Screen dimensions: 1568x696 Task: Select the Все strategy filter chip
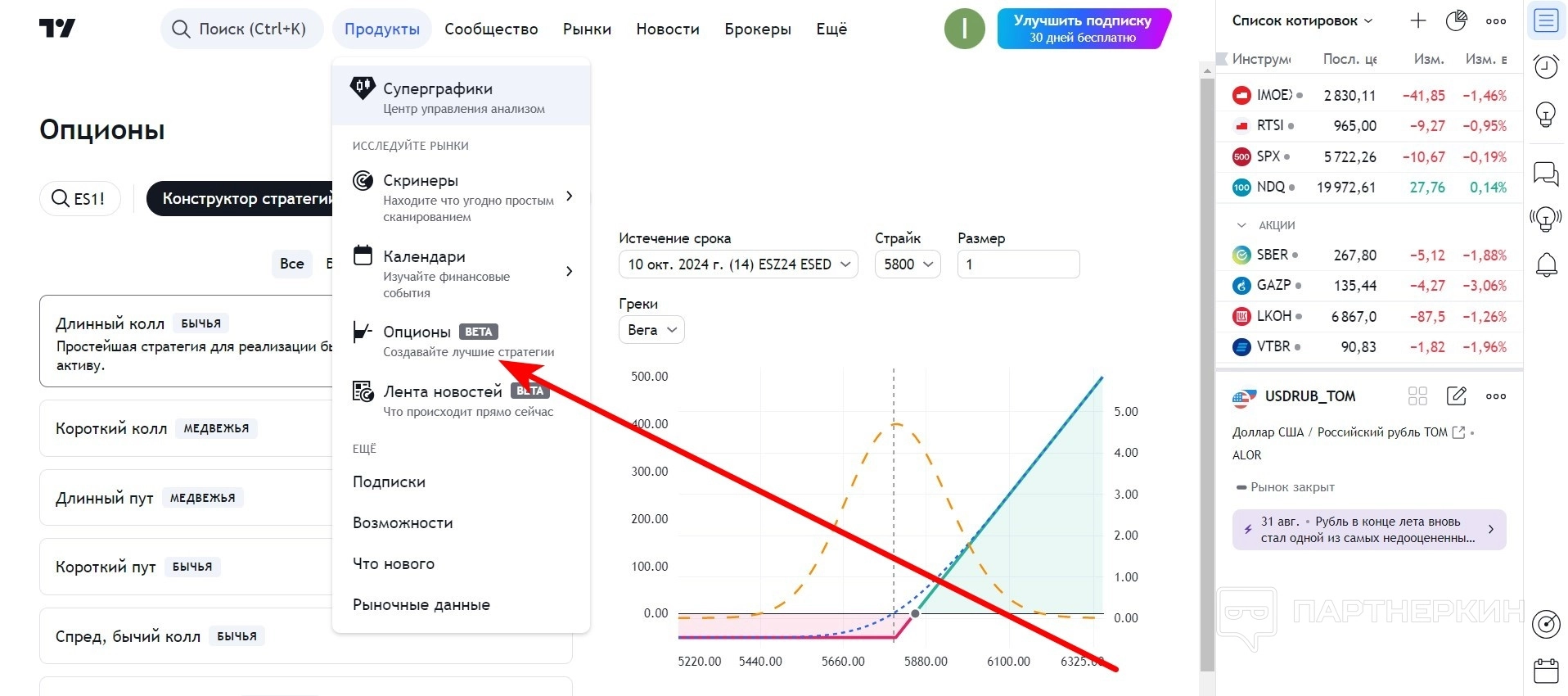[x=291, y=264]
